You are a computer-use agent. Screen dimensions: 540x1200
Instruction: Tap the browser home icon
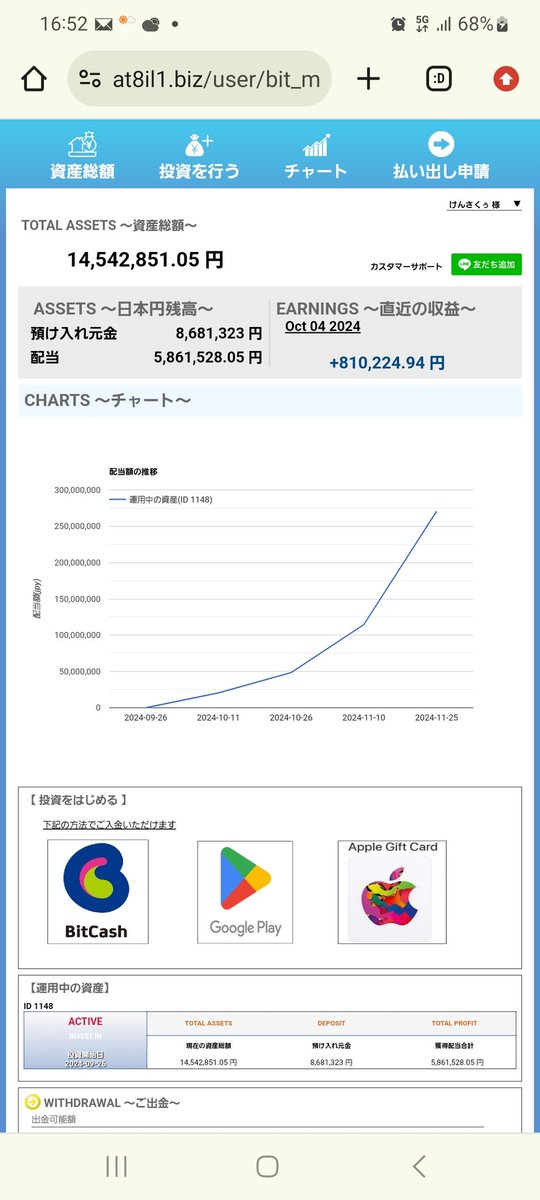tap(34, 79)
